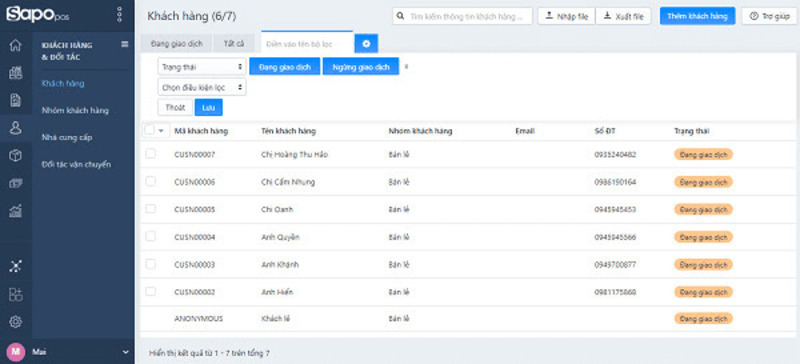The height and width of the screenshot is (364, 800).
Task: Open the cash book icon in sidebar
Action: point(15,183)
